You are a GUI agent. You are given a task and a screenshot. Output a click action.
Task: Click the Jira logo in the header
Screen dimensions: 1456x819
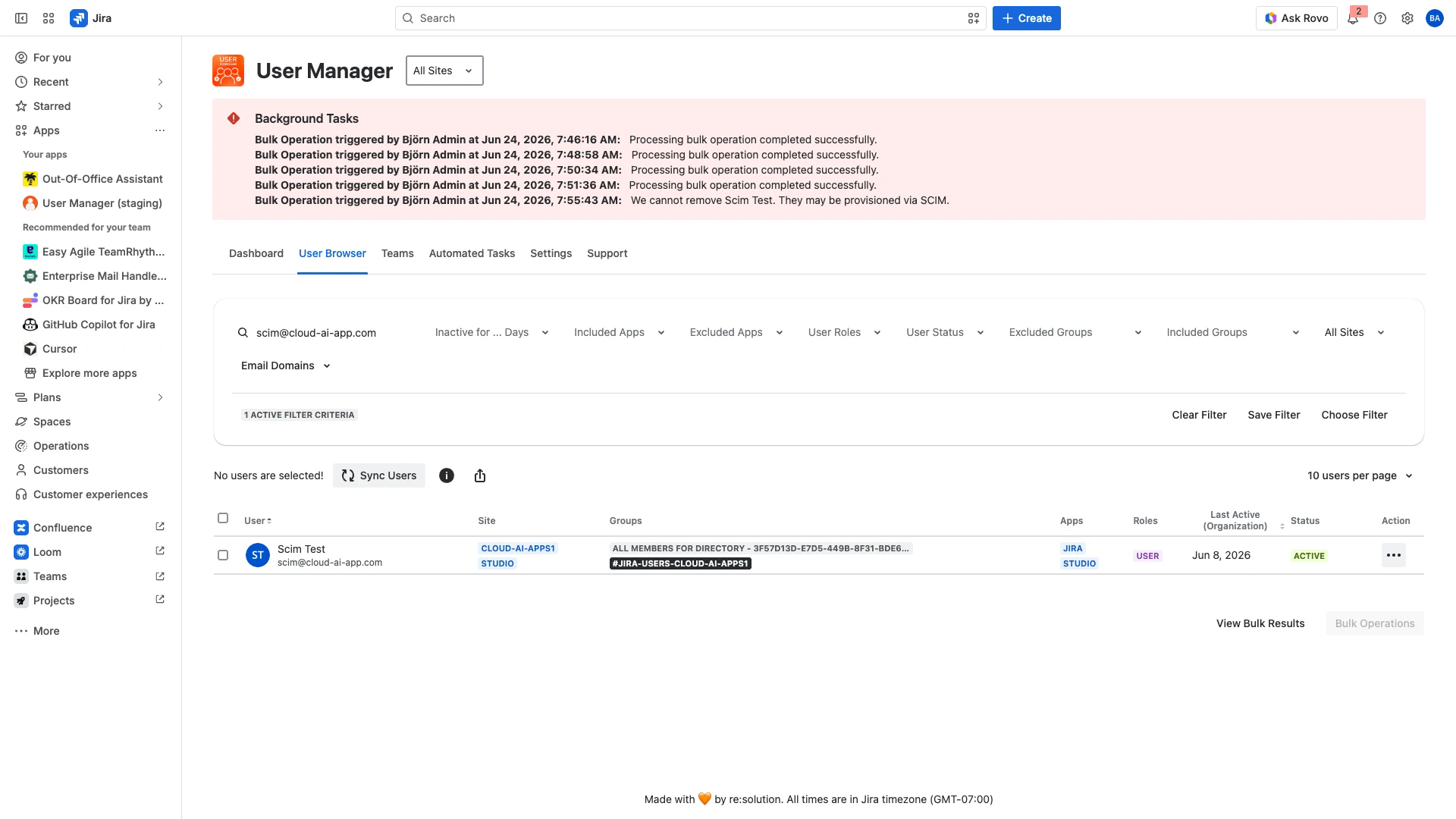tap(91, 18)
